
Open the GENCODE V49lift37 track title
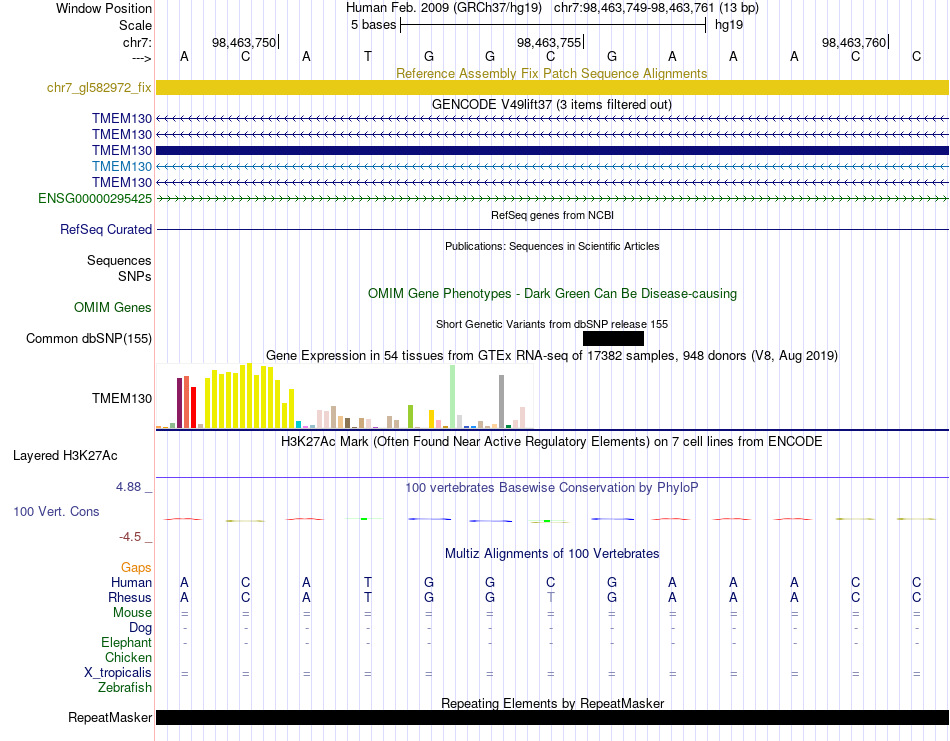point(551,104)
